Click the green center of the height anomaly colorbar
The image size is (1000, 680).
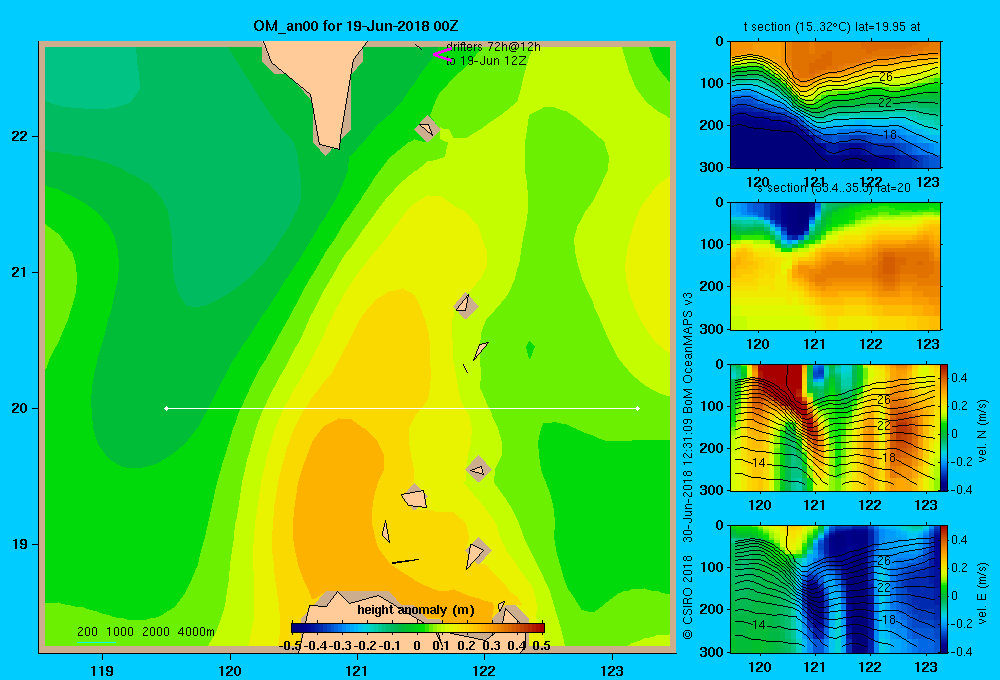pos(418,628)
